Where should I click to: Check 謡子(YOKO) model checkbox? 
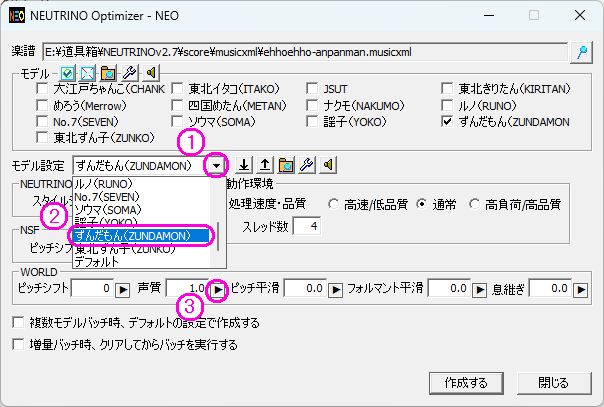[x=312, y=122]
